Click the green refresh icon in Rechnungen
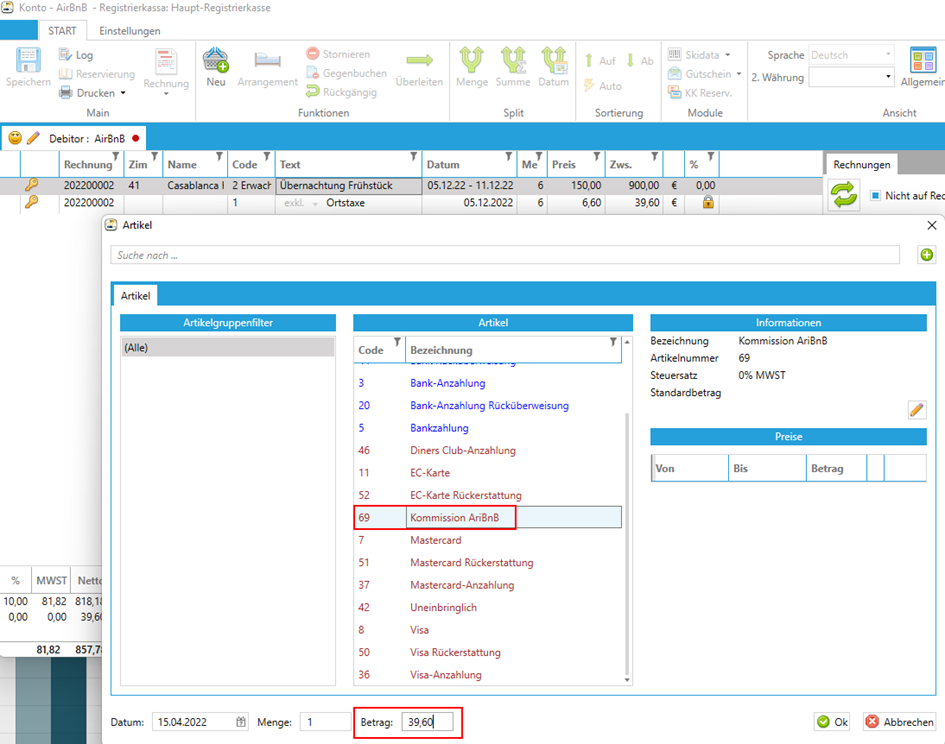Image resolution: width=945 pixels, height=744 pixels. [x=845, y=195]
